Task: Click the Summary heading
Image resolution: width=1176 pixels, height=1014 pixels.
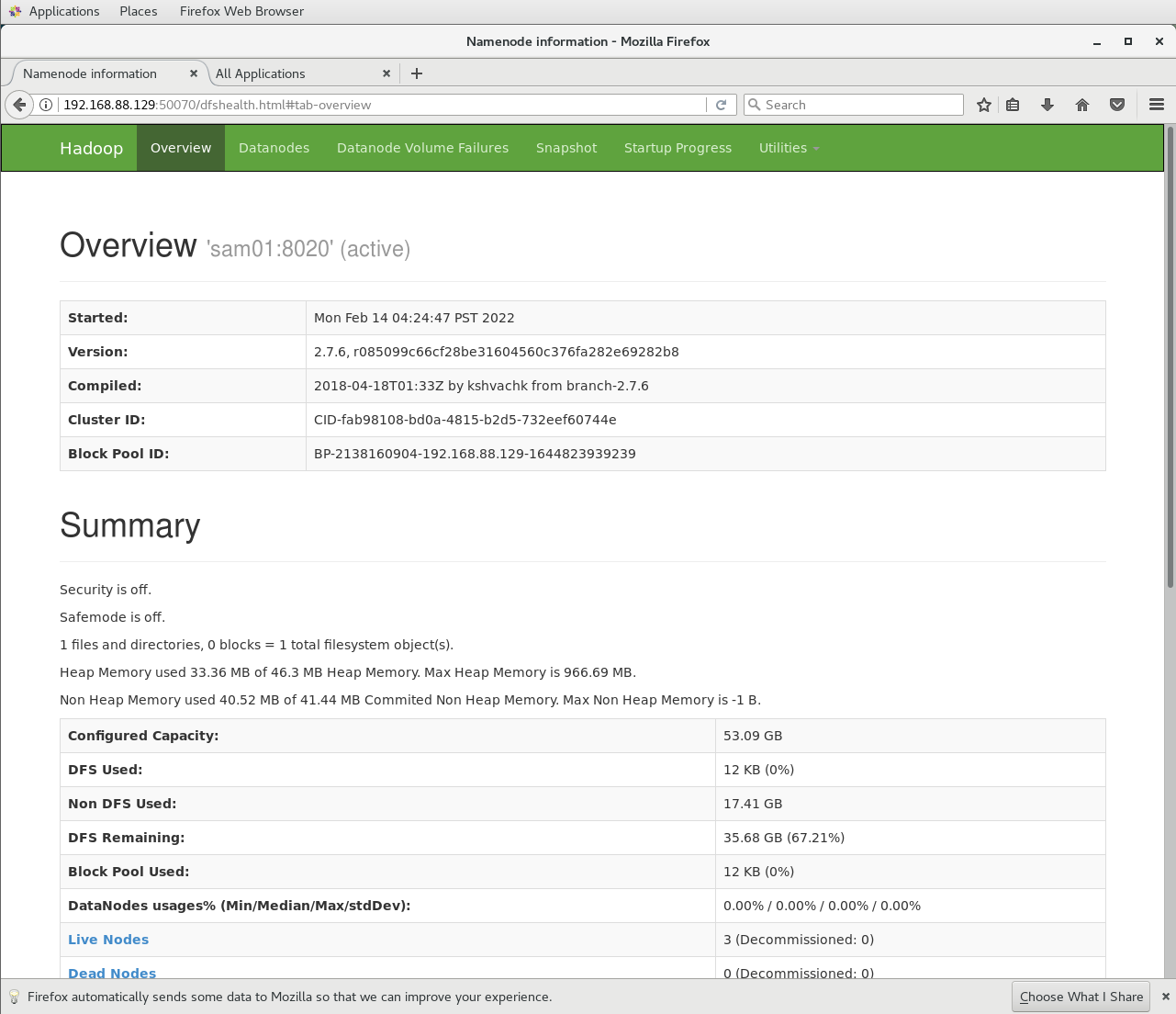Action: (130, 525)
